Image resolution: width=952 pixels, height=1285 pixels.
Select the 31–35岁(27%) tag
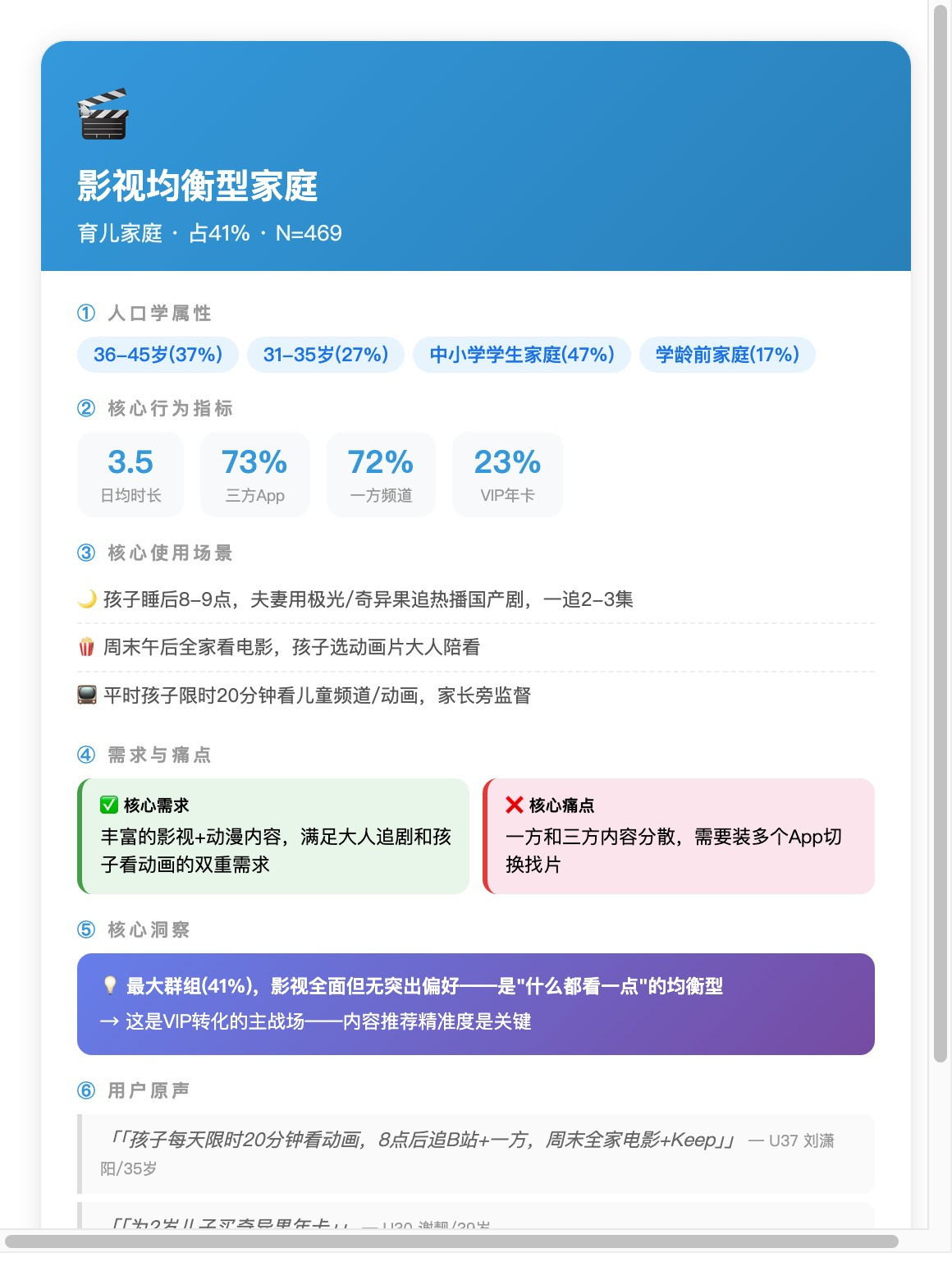(x=326, y=355)
